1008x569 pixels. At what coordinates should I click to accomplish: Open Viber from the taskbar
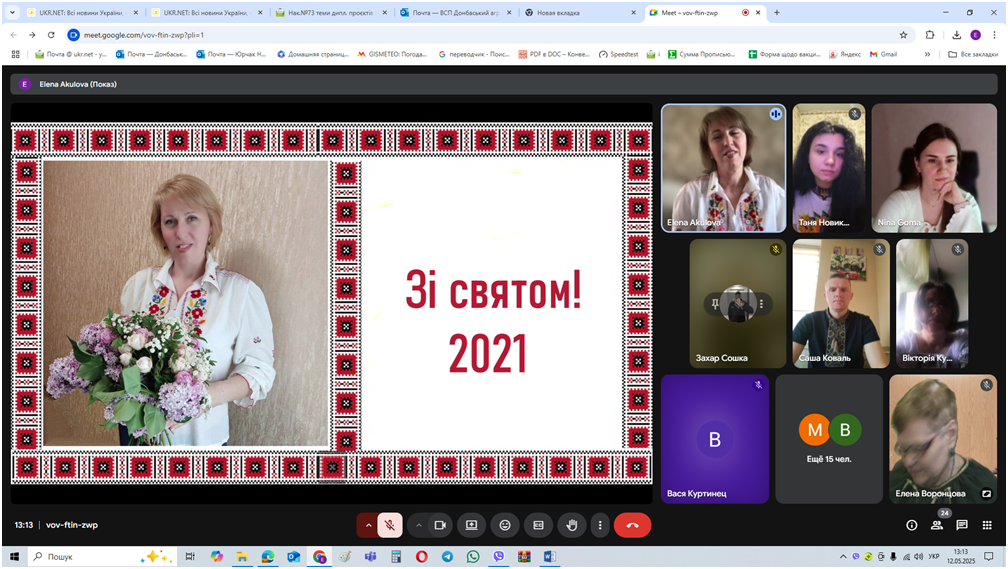[498, 557]
